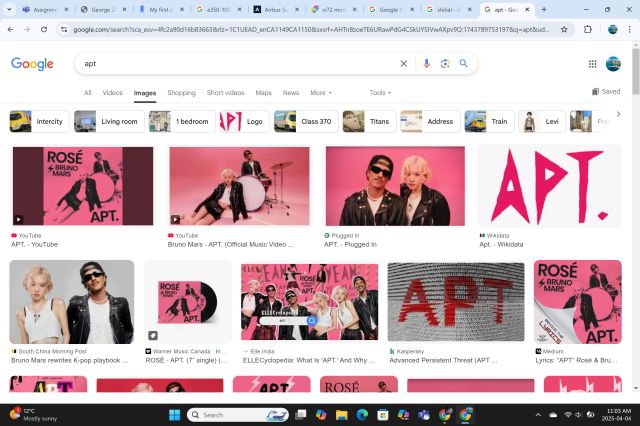
Task: Close the Airbus browser tab
Action: click(297, 9)
